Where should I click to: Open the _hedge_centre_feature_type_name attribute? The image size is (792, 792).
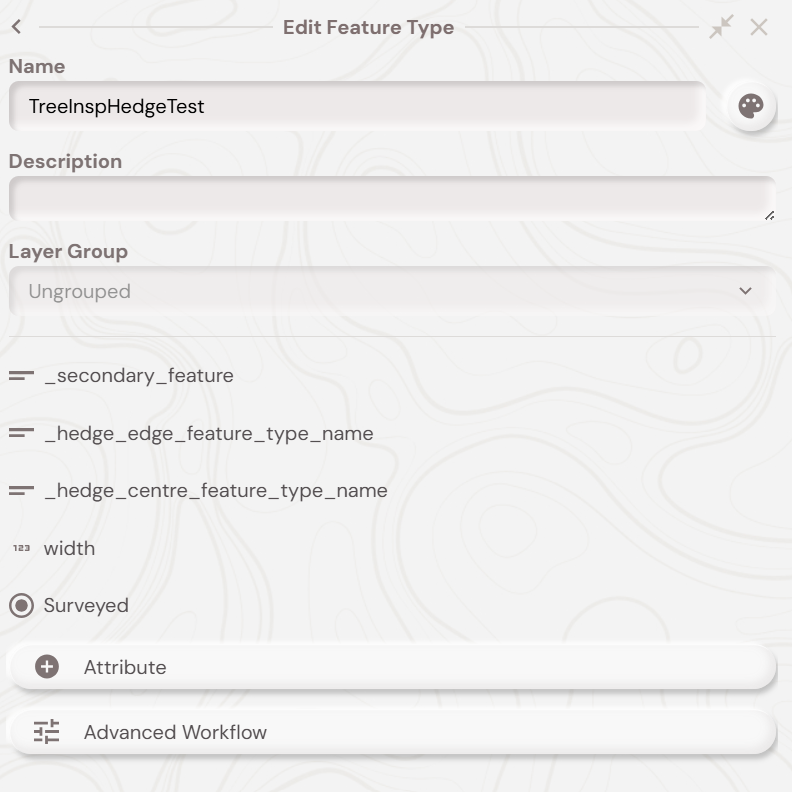tap(216, 491)
